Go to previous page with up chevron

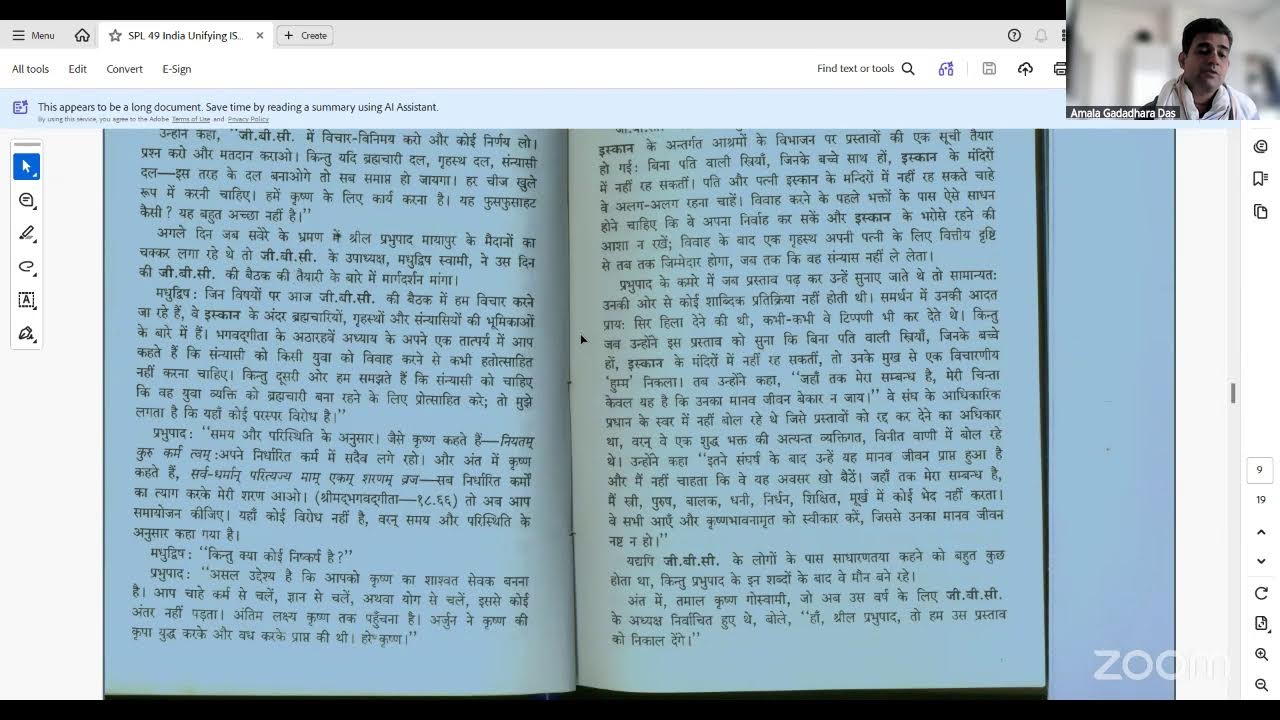1261,532
